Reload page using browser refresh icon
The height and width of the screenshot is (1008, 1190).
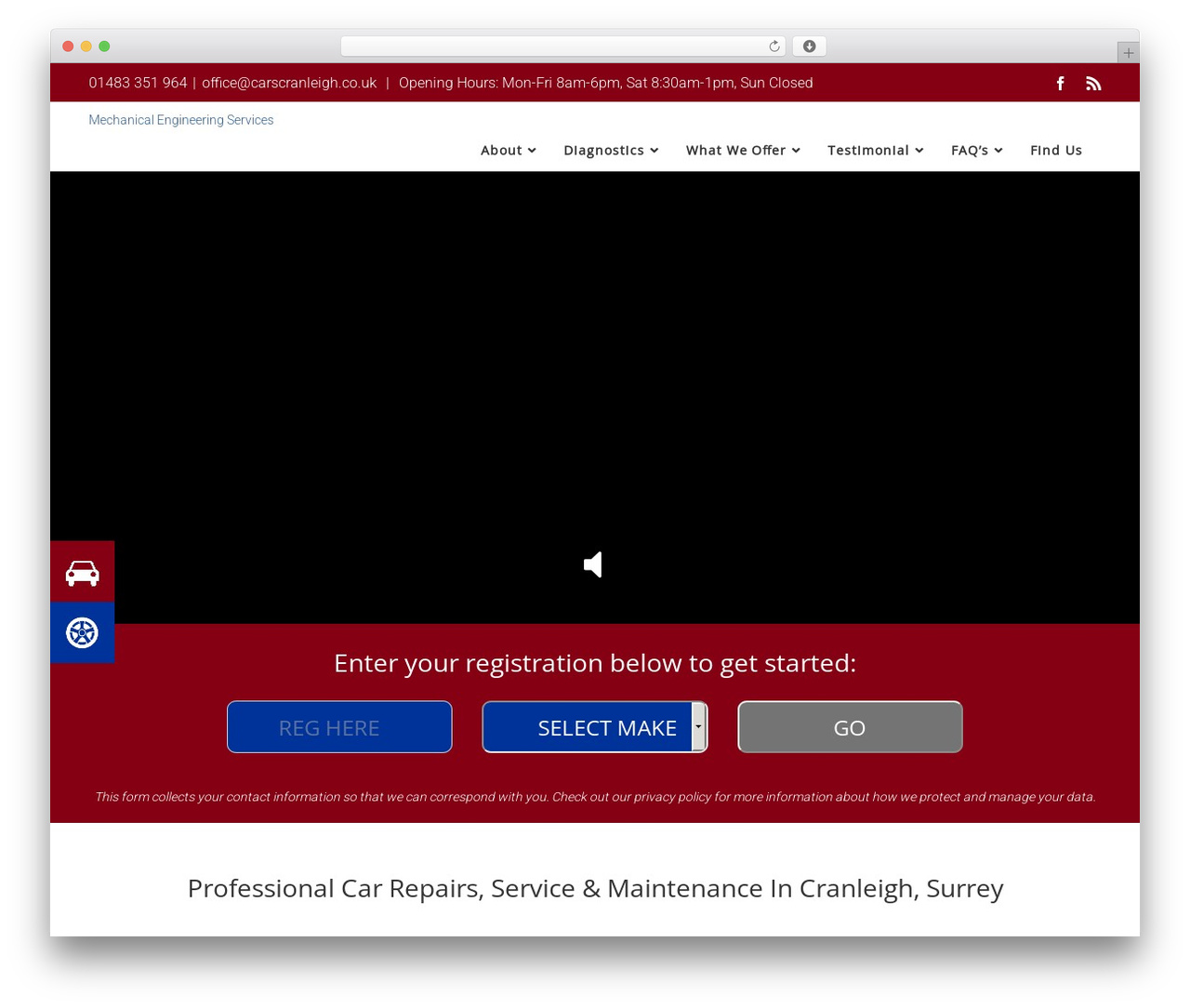click(x=774, y=46)
